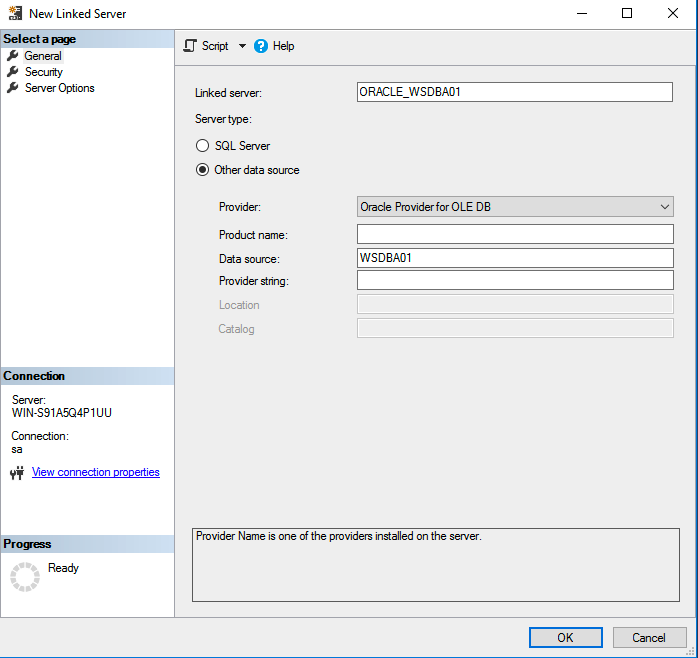The image size is (698, 658).
Task: Click the wrench icon beside General
Action: pyautogui.click(x=12, y=56)
